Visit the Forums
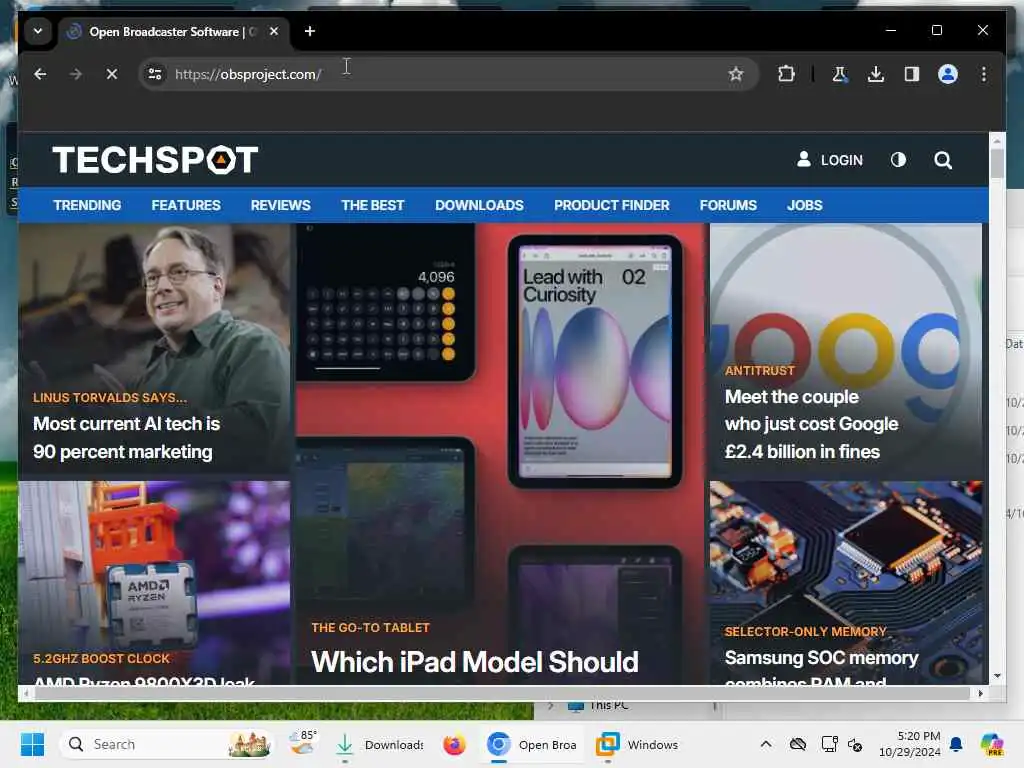This screenshot has width=1024, height=768. tap(728, 205)
